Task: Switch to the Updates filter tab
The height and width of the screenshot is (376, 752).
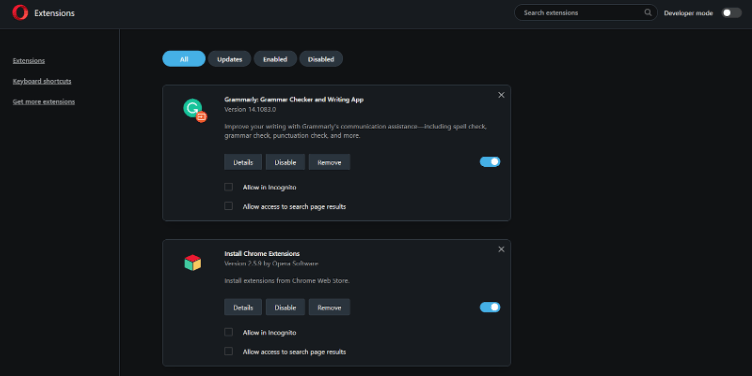Action: point(229,59)
